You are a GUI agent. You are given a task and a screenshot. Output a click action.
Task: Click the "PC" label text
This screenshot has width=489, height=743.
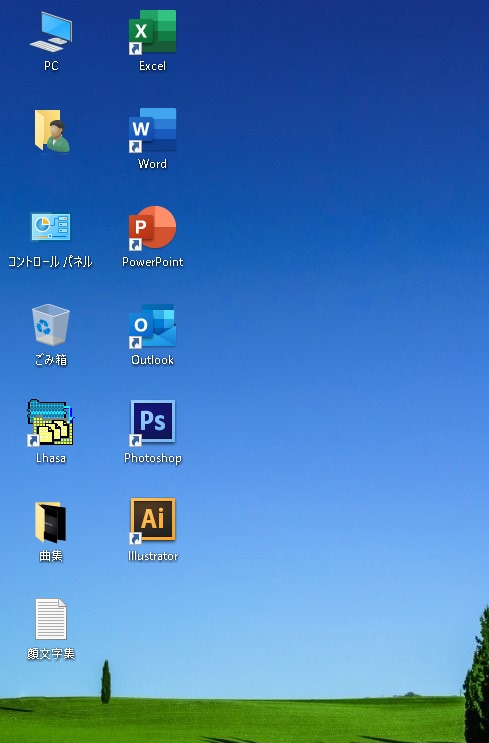pyautogui.click(x=51, y=66)
